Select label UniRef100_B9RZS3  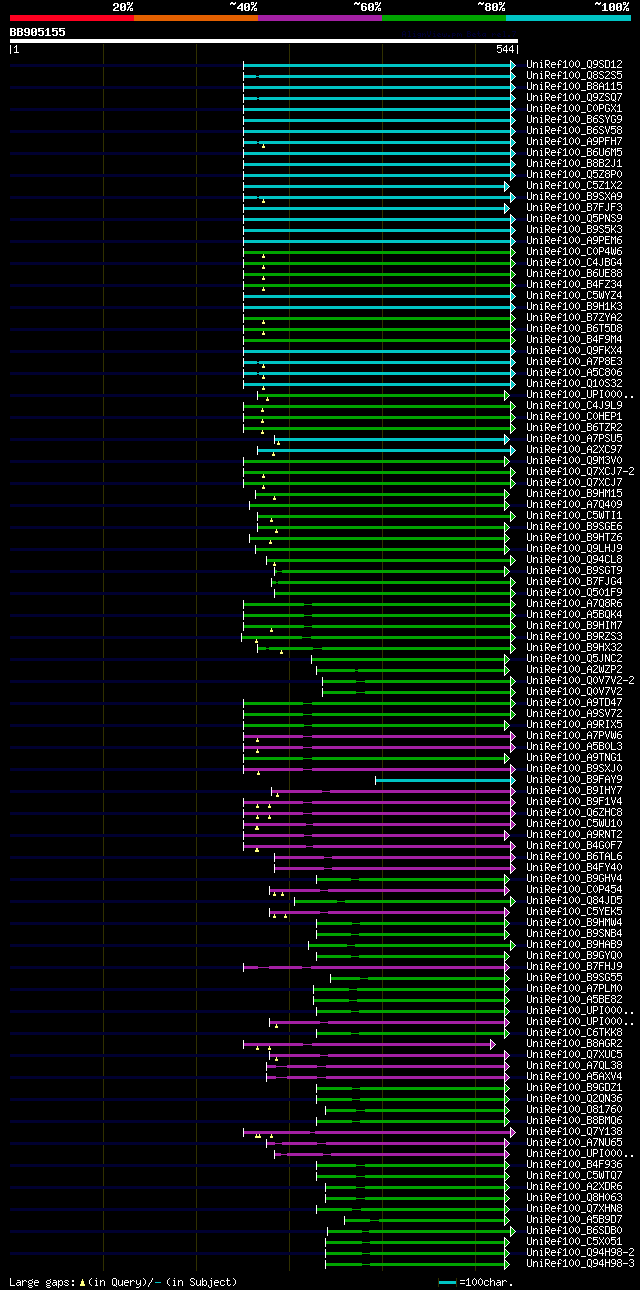click(x=574, y=637)
